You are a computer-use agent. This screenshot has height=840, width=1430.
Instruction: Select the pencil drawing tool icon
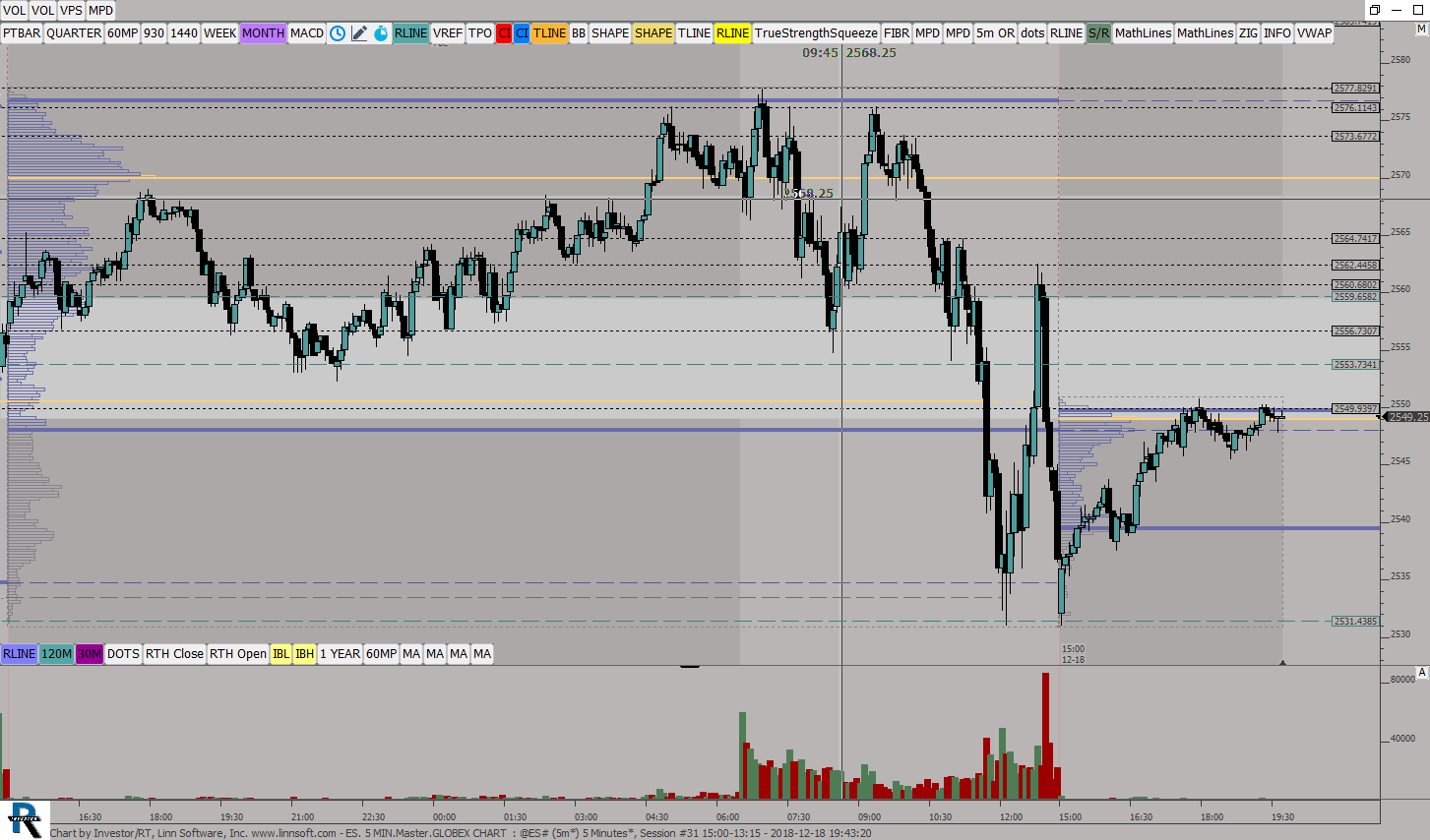tap(359, 33)
